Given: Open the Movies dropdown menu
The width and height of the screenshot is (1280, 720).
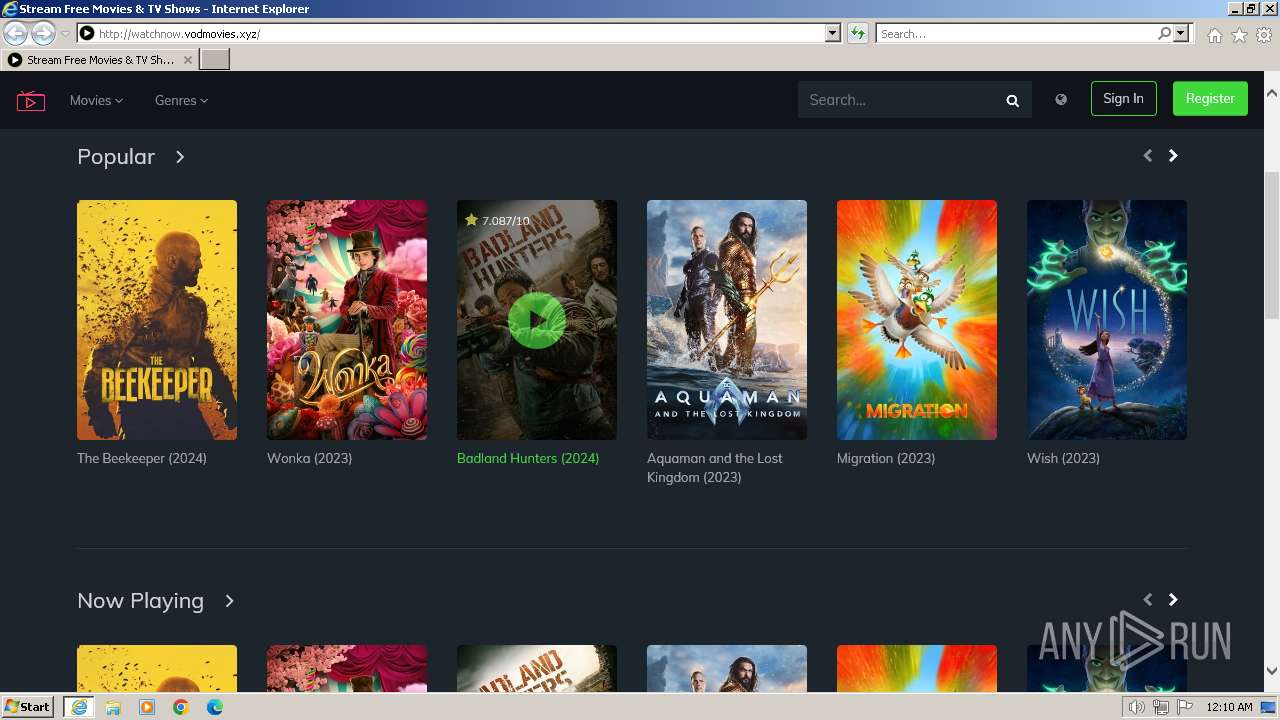Looking at the screenshot, I should 96,100.
